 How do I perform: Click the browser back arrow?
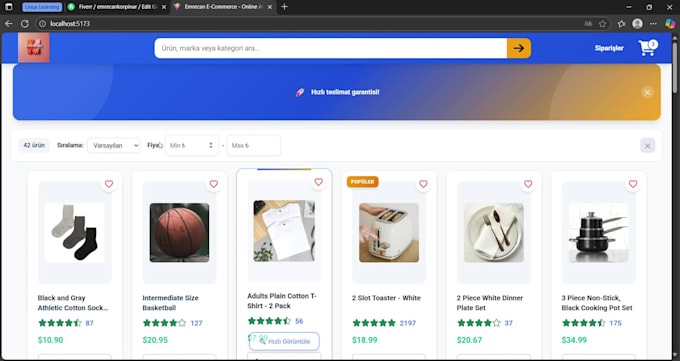click(9, 23)
